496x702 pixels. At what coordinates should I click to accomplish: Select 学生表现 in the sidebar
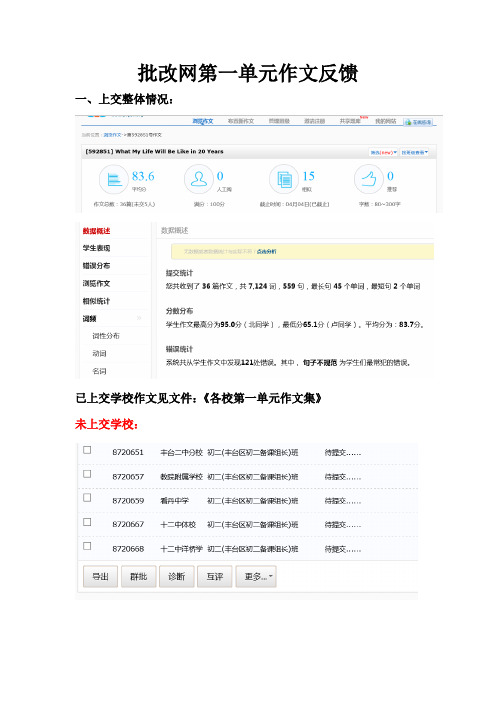[x=96, y=248]
